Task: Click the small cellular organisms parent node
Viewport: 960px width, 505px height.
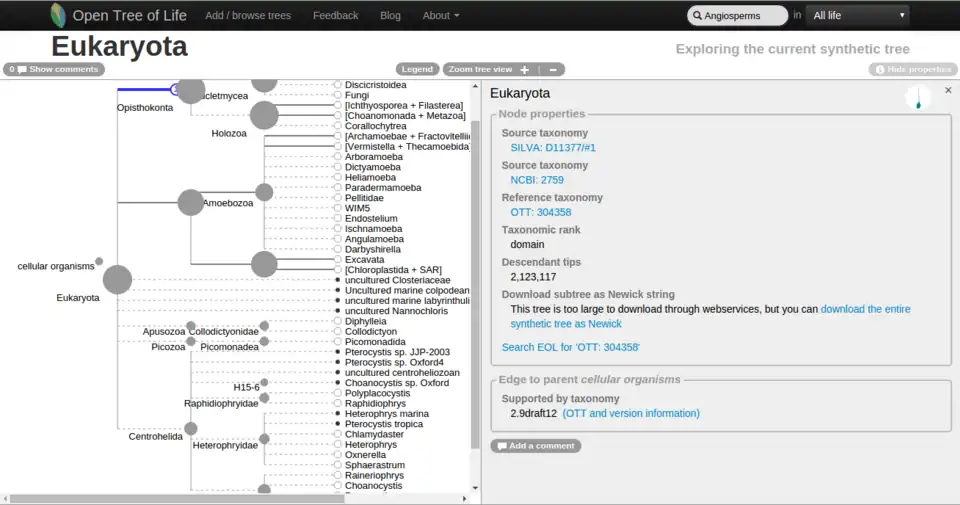Action: (x=99, y=261)
